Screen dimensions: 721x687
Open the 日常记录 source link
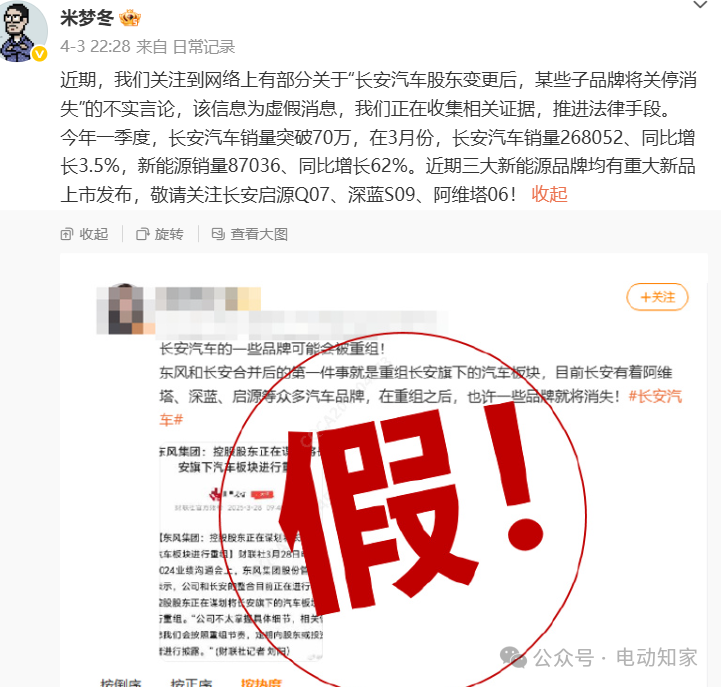204,46
